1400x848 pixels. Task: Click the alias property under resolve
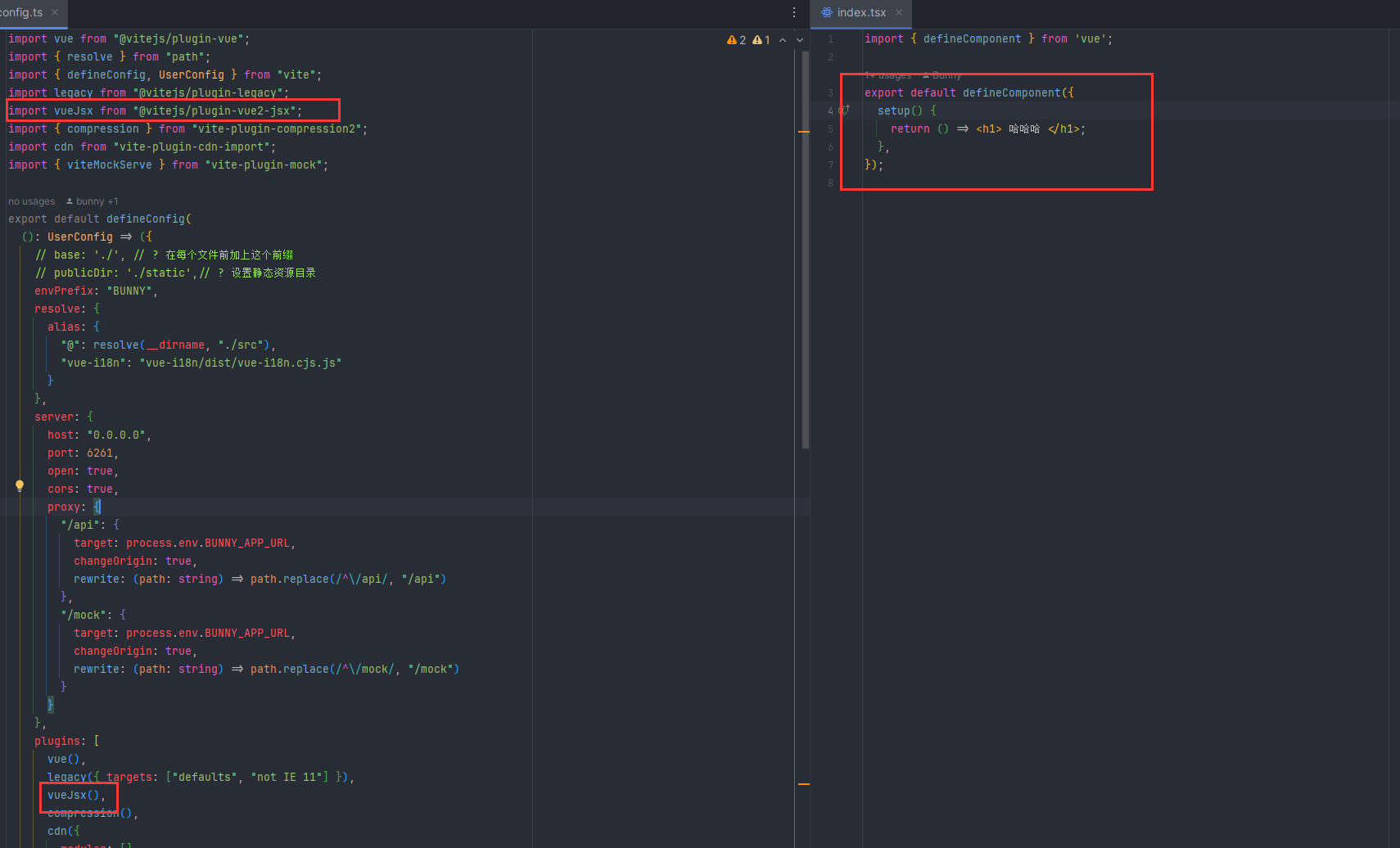(64, 327)
